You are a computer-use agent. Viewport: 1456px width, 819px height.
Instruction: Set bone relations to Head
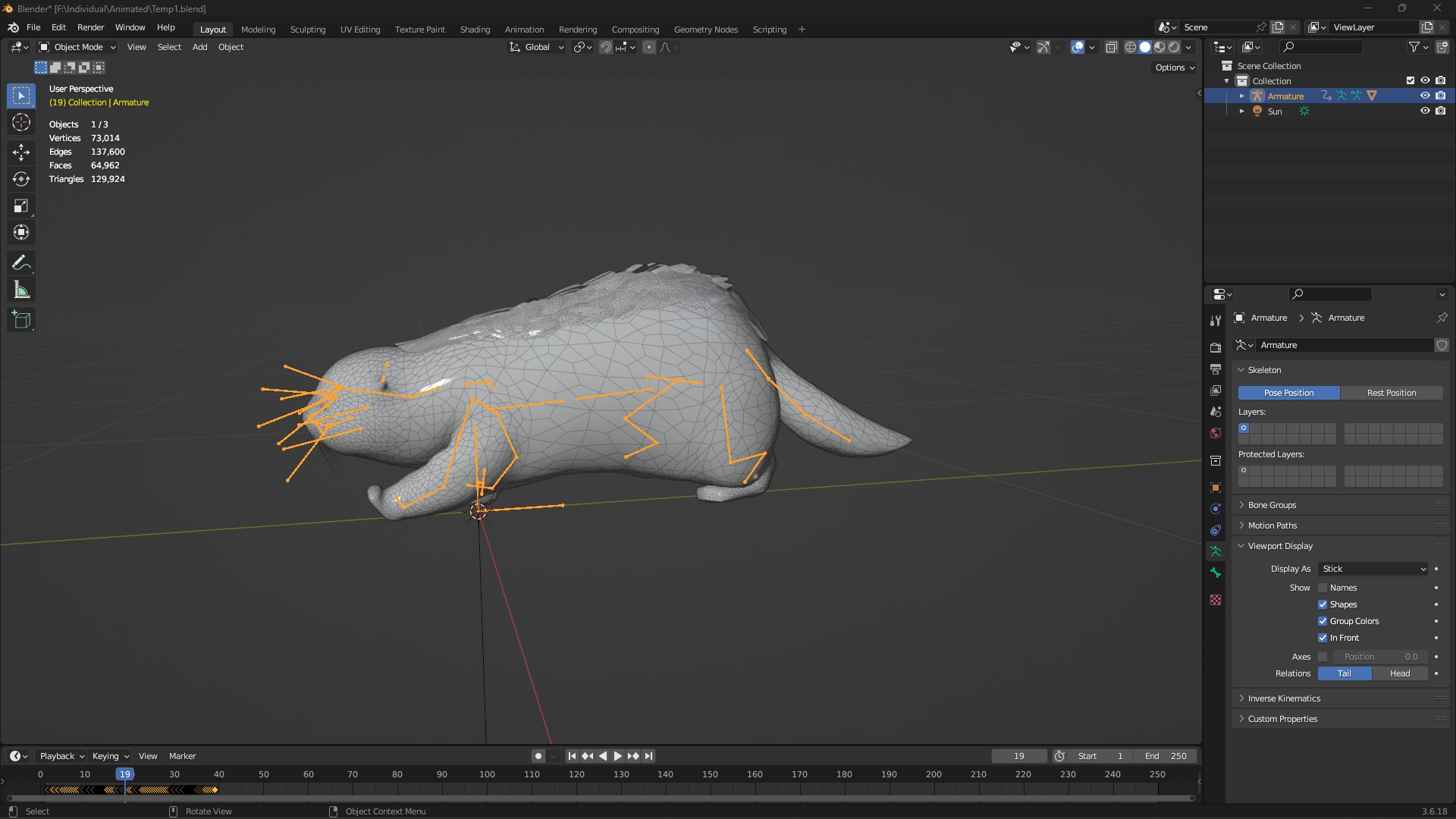(1399, 673)
